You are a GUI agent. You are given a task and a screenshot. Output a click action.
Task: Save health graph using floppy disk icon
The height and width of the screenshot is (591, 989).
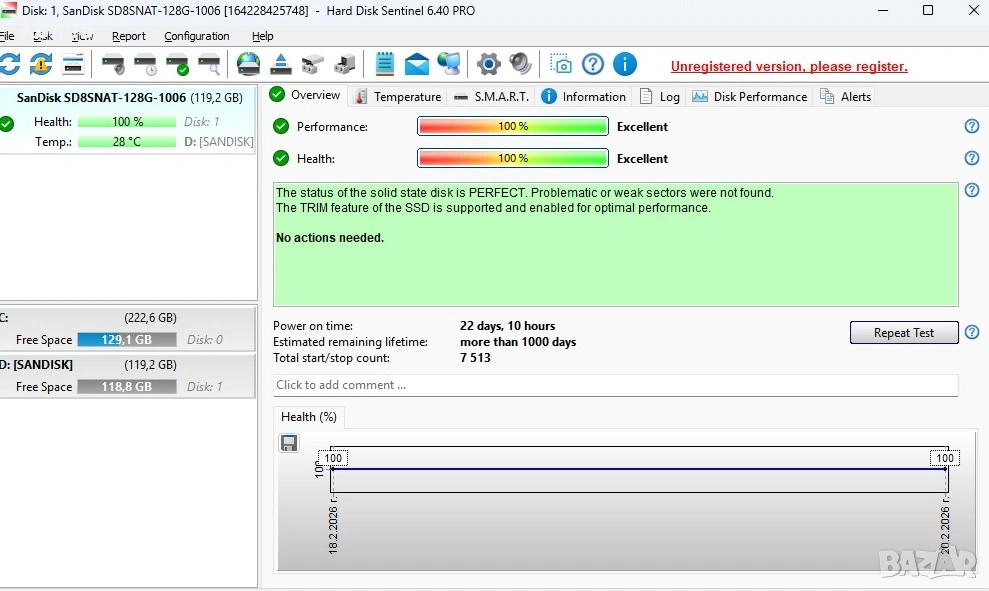click(x=289, y=443)
